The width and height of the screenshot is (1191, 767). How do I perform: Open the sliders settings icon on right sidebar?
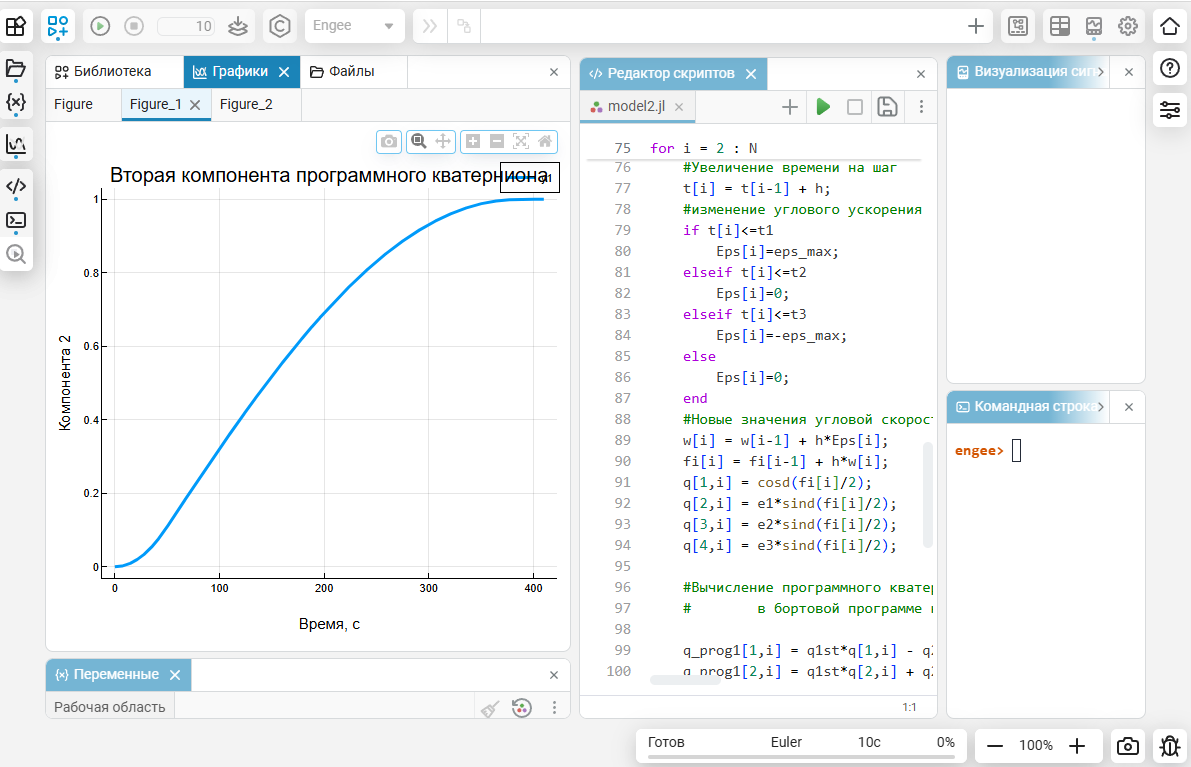[1170, 110]
